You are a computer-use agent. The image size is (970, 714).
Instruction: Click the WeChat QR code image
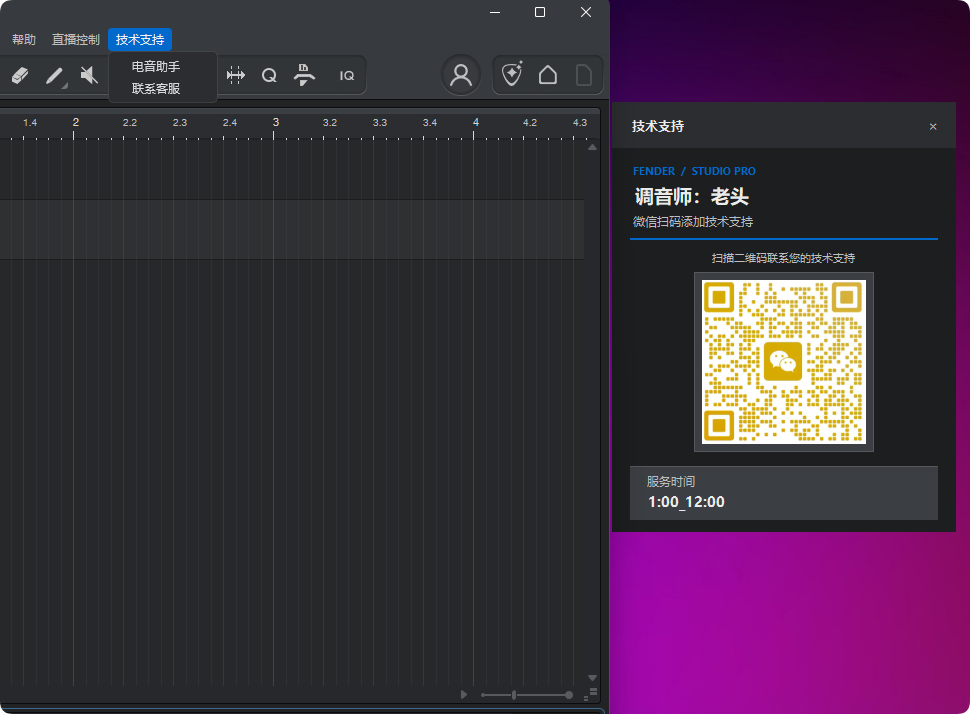784,362
